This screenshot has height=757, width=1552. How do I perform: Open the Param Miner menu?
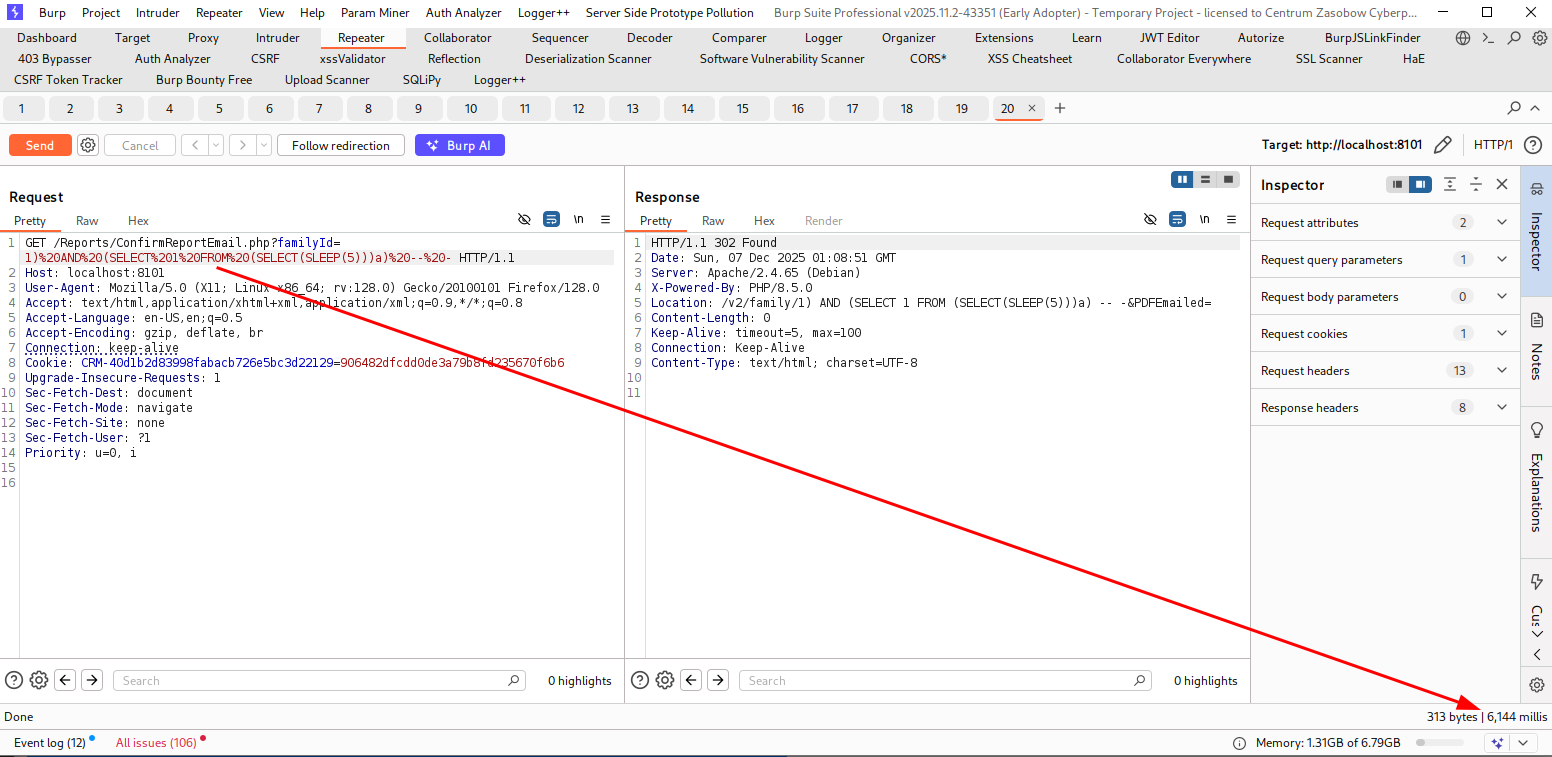tap(375, 13)
